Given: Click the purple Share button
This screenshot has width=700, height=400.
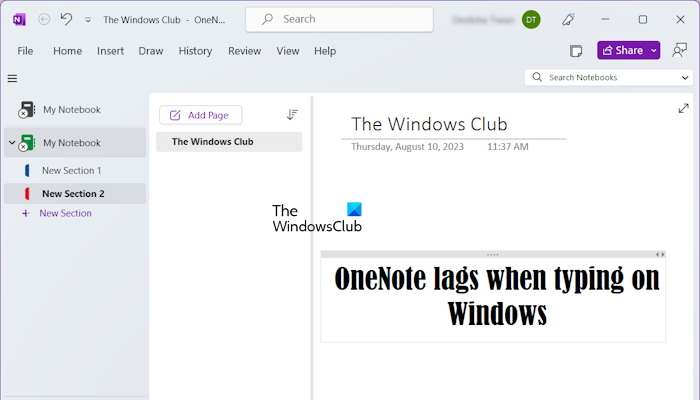Looking at the screenshot, I should [x=623, y=50].
